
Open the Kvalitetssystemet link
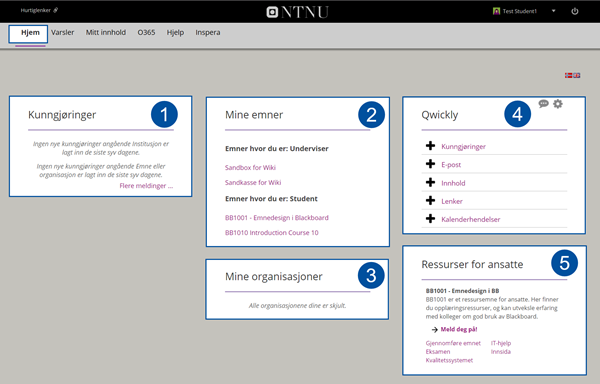pos(449,360)
